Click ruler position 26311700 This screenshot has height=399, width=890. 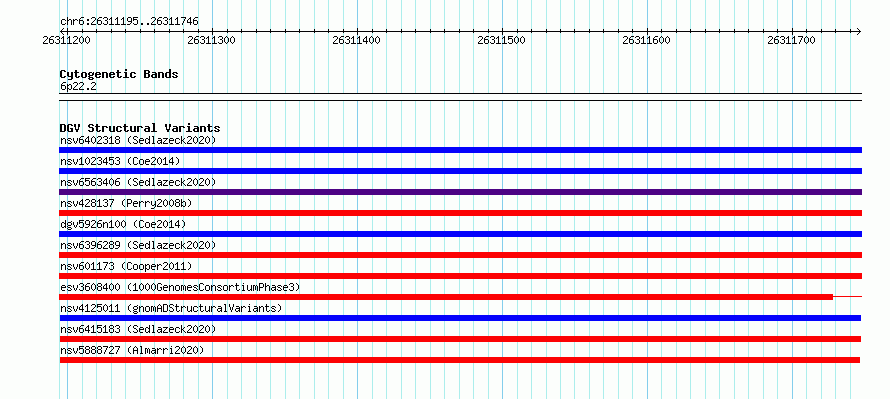pyautogui.click(x=791, y=40)
